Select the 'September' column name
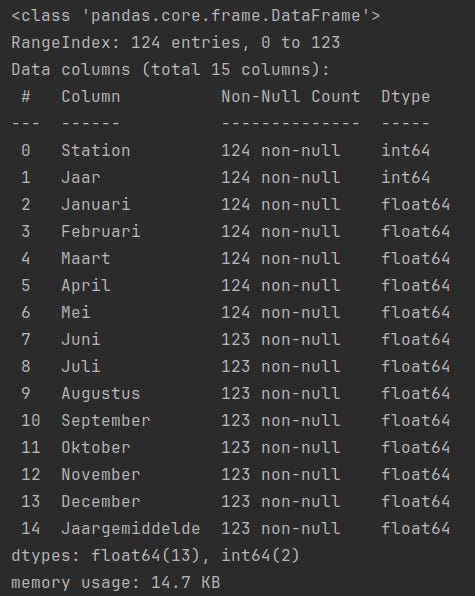Viewport: 475px width, 596px height. point(106,421)
